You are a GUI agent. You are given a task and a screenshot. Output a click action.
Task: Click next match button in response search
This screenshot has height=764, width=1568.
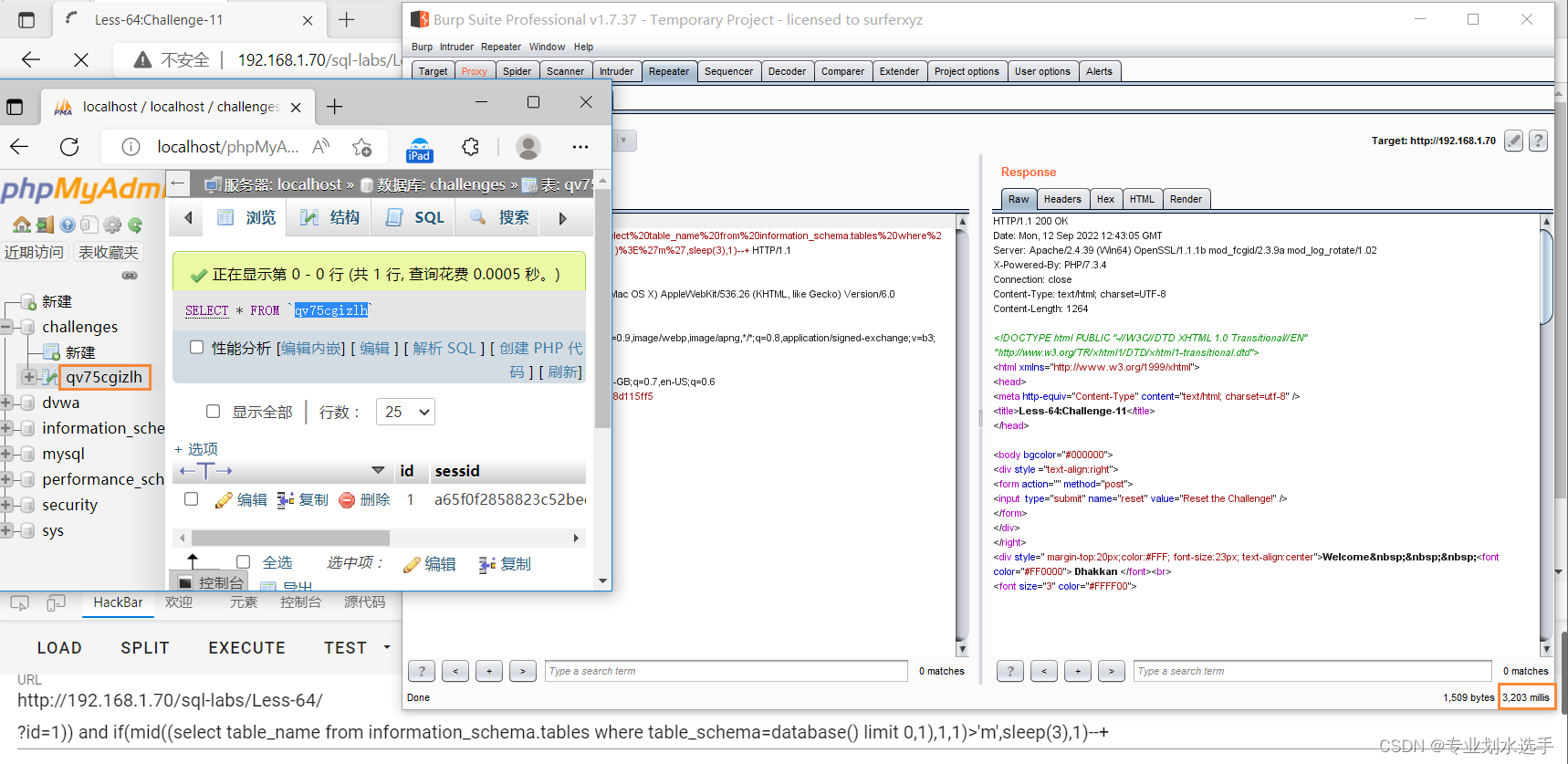click(x=1111, y=671)
